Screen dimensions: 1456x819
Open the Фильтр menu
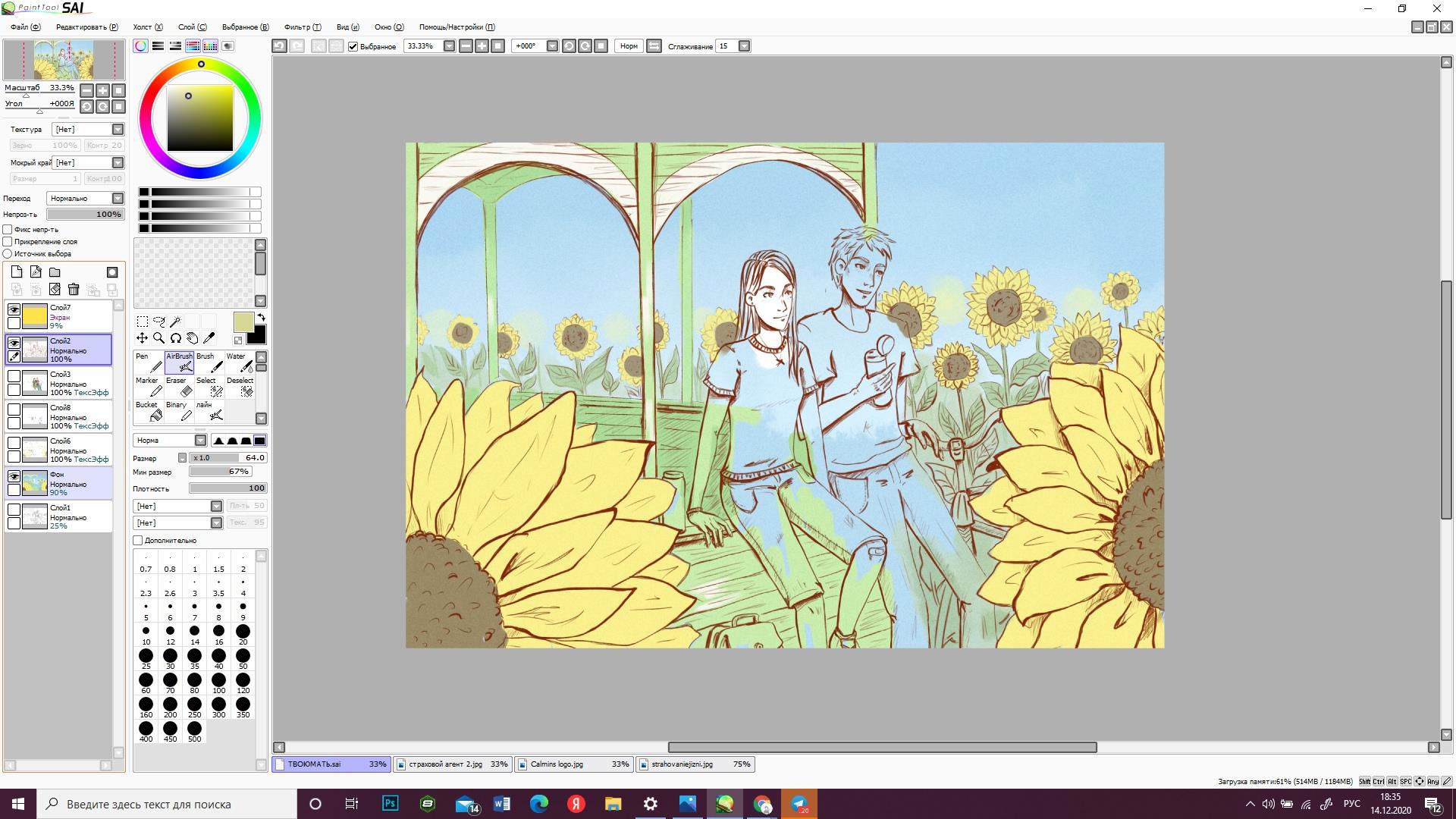pos(302,27)
